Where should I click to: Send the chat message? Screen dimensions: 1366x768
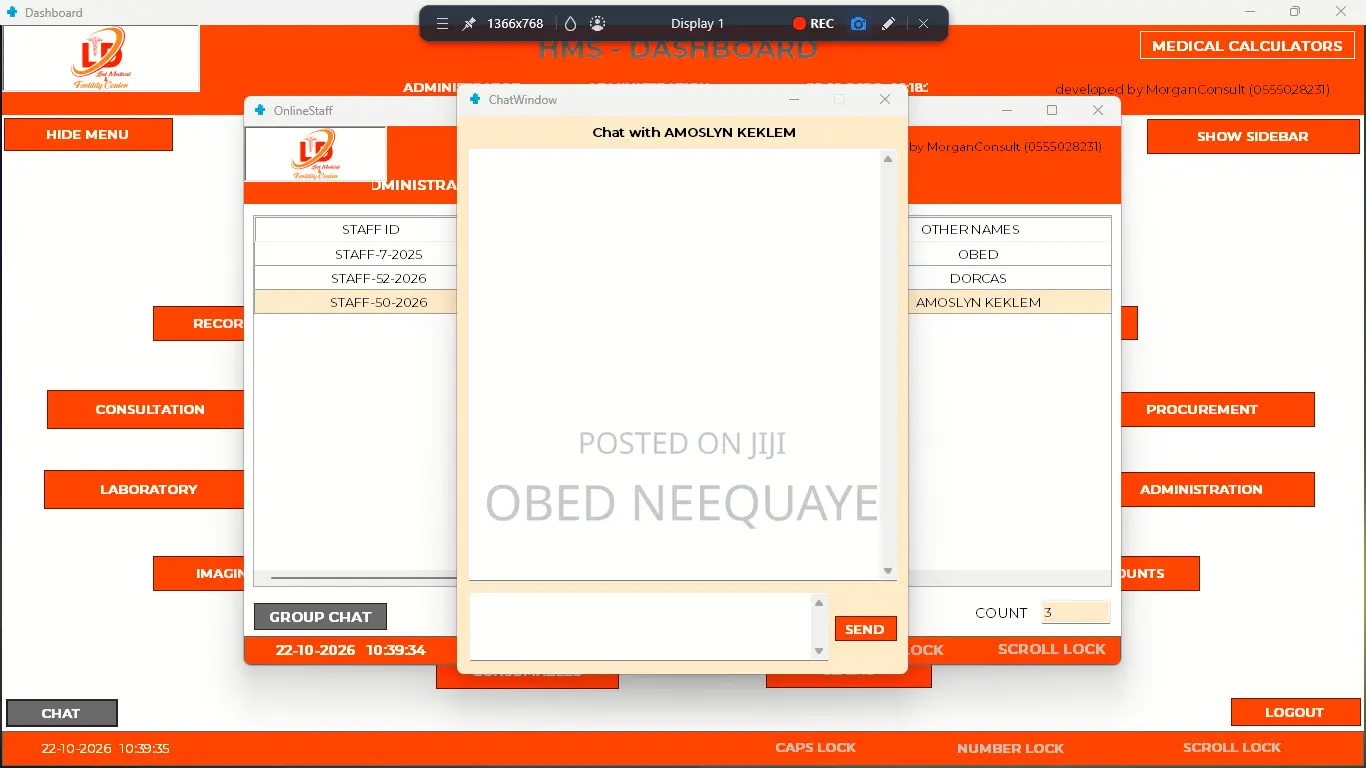pyautogui.click(x=865, y=629)
